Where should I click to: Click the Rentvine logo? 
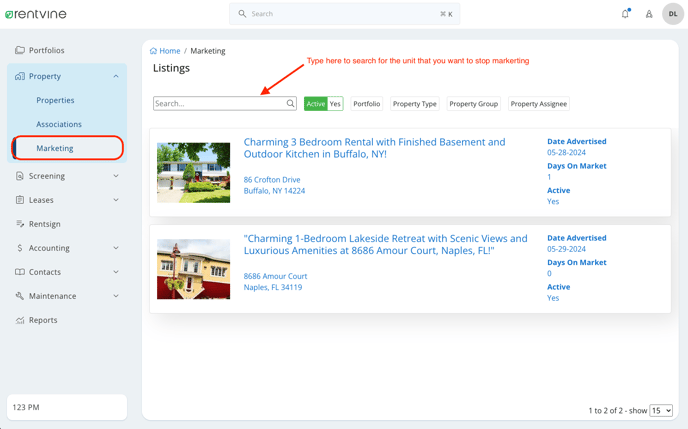[x=36, y=14]
